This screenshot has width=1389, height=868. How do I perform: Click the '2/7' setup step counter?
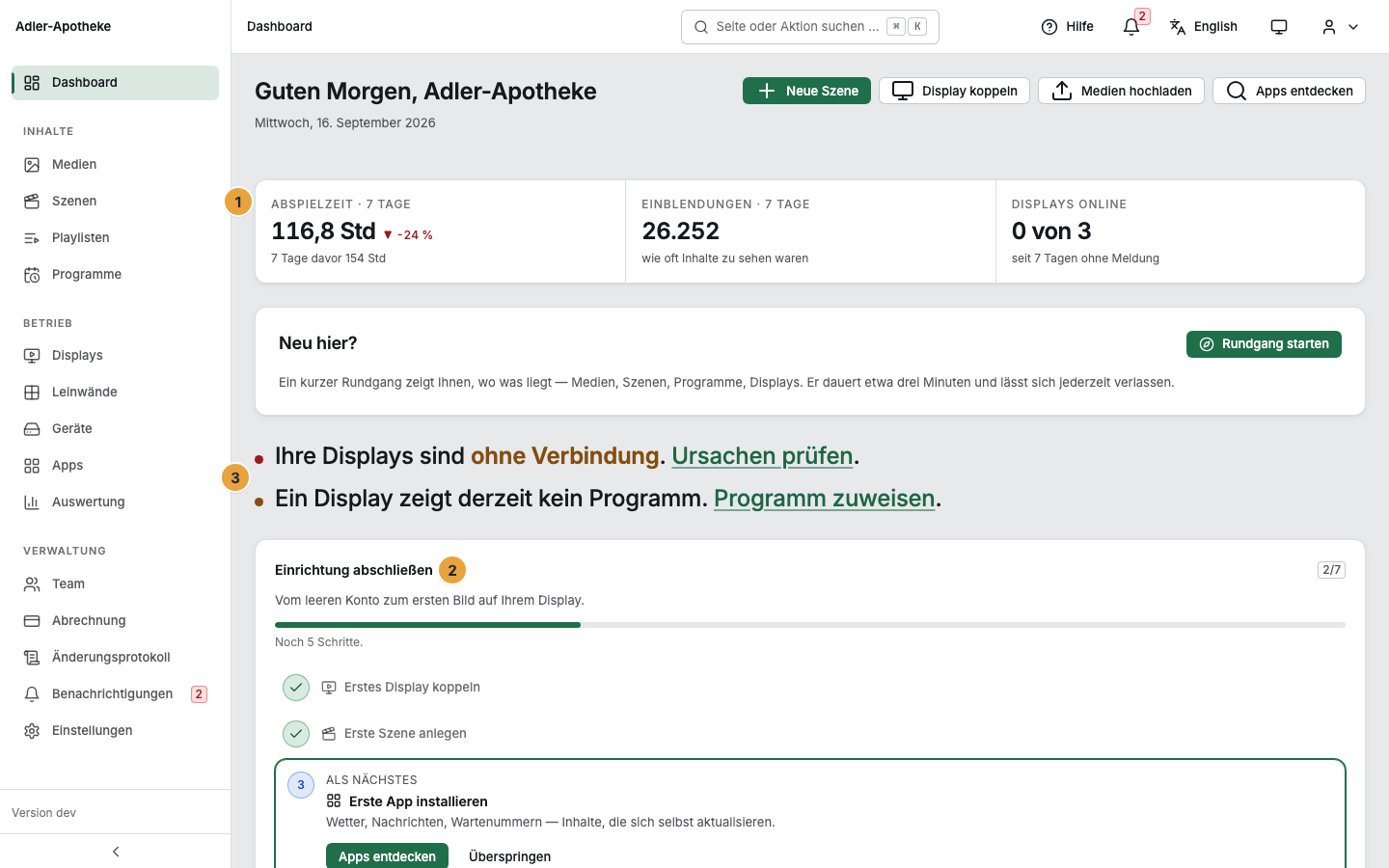click(x=1331, y=570)
